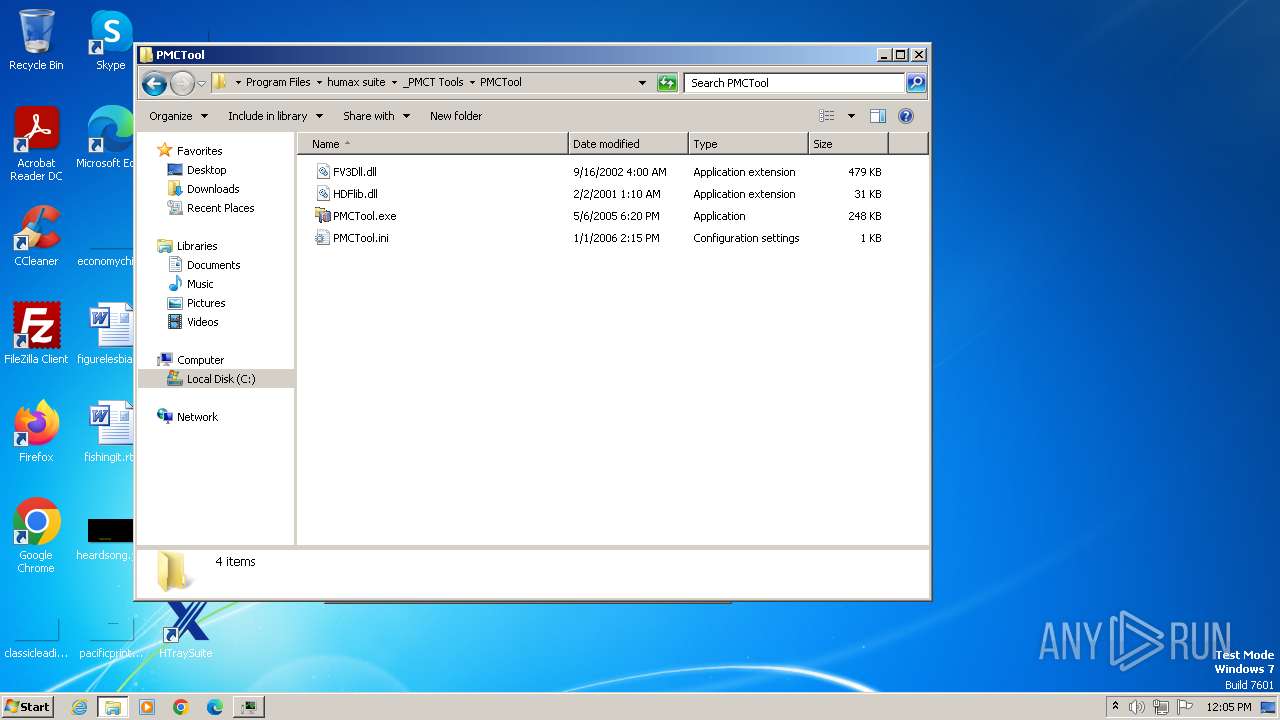Select Pictures library
1280x720 pixels.
206,303
